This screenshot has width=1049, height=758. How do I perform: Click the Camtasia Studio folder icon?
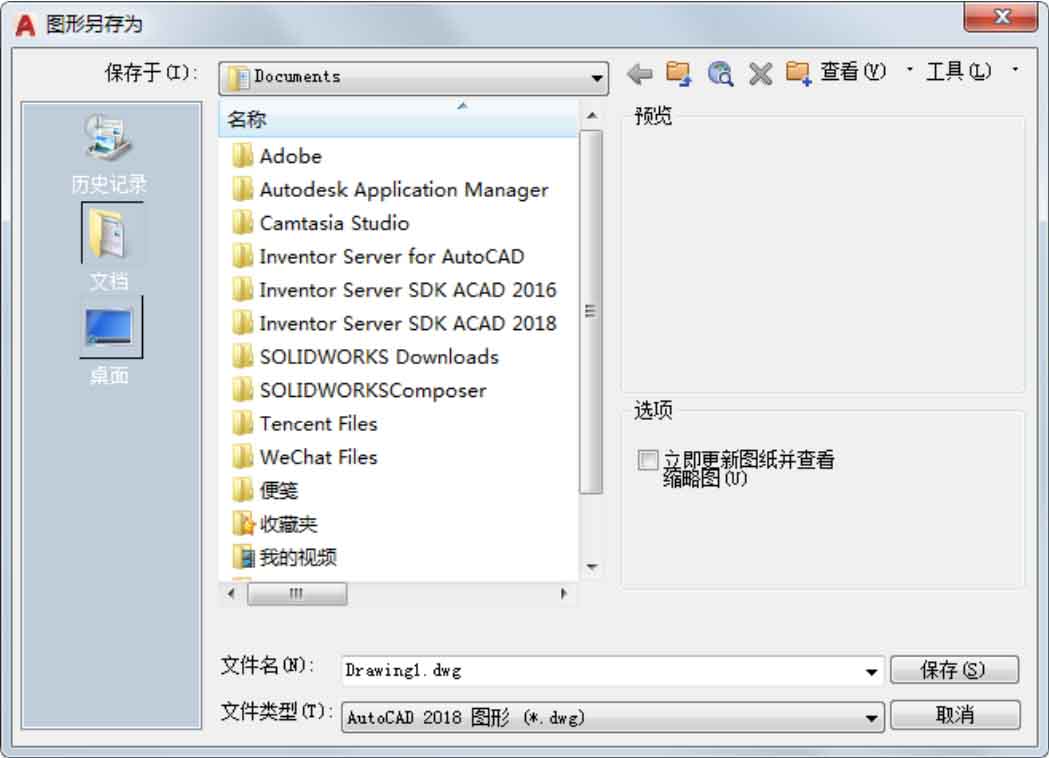[242, 223]
